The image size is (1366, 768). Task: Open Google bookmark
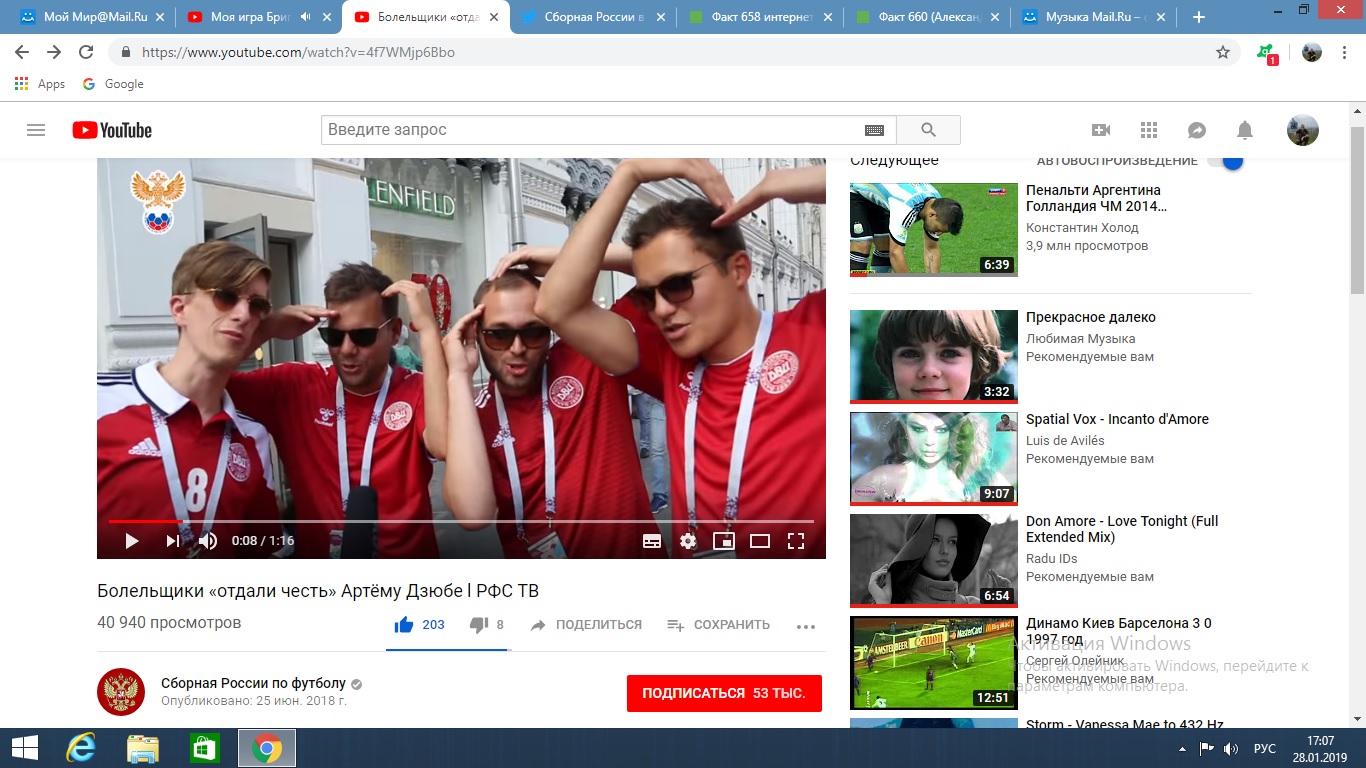113,84
